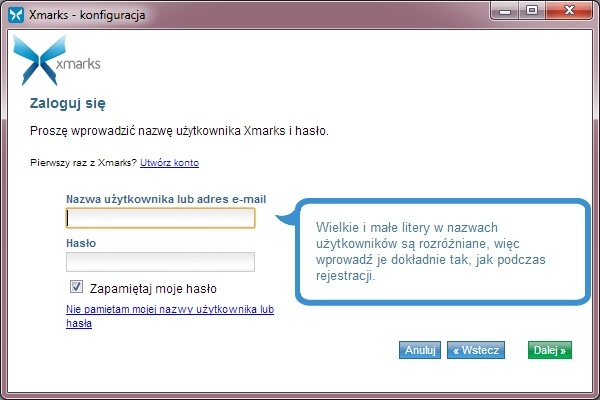Click the Hasło password field
This screenshot has height=400, width=600.
click(160, 262)
